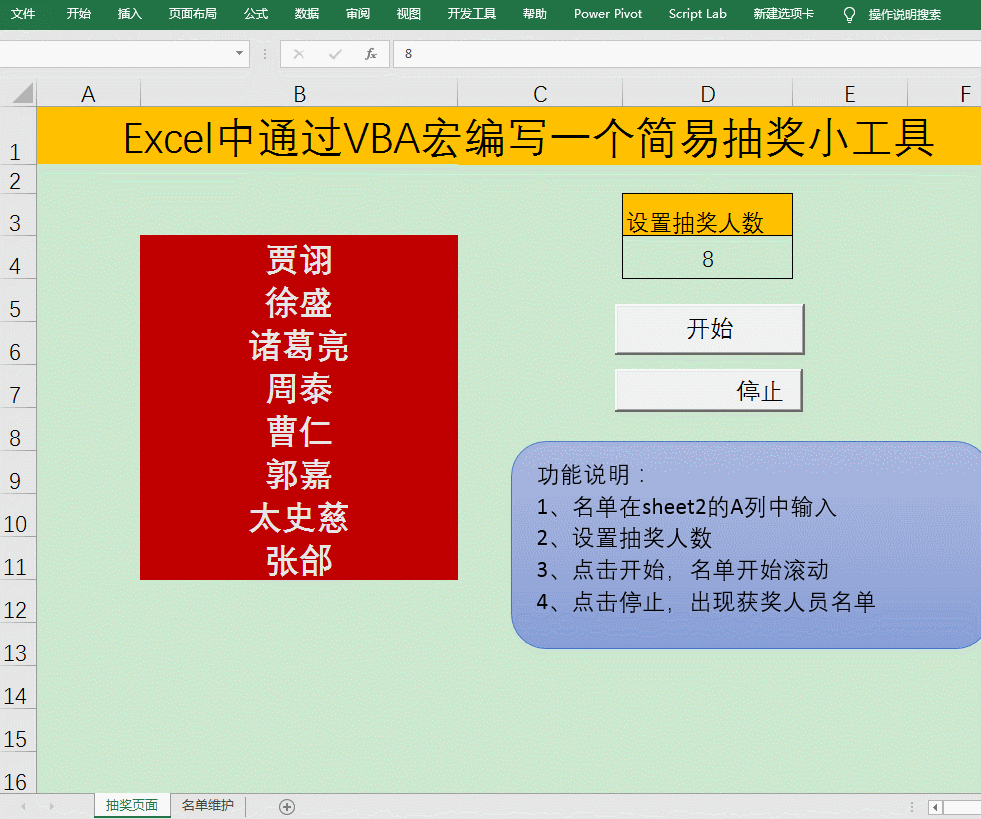
Task: Click instruction line 名单在sheet2的A列中输入
Action: point(687,507)
